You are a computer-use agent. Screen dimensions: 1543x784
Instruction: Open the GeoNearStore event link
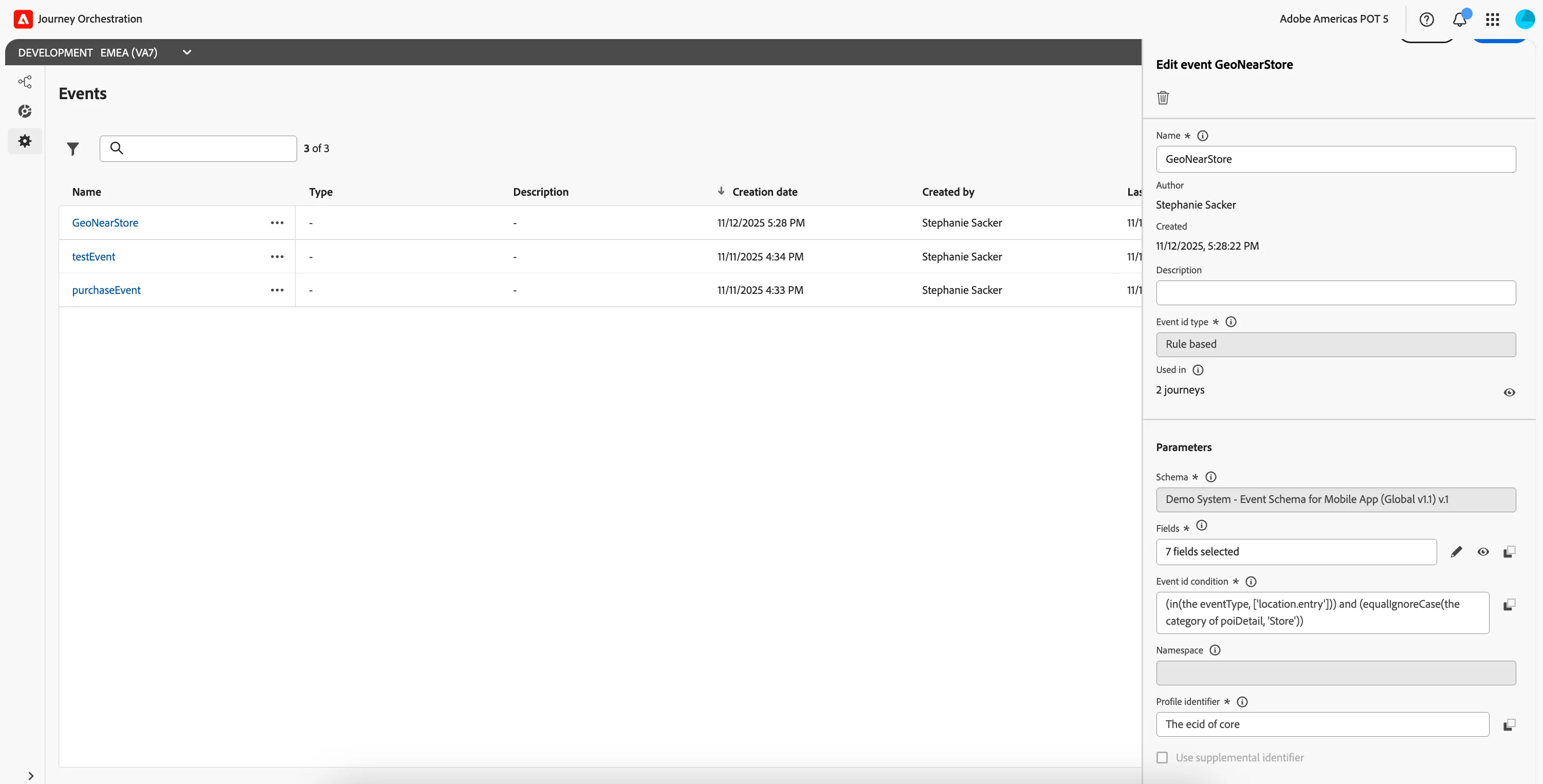(x=105, y=223)
